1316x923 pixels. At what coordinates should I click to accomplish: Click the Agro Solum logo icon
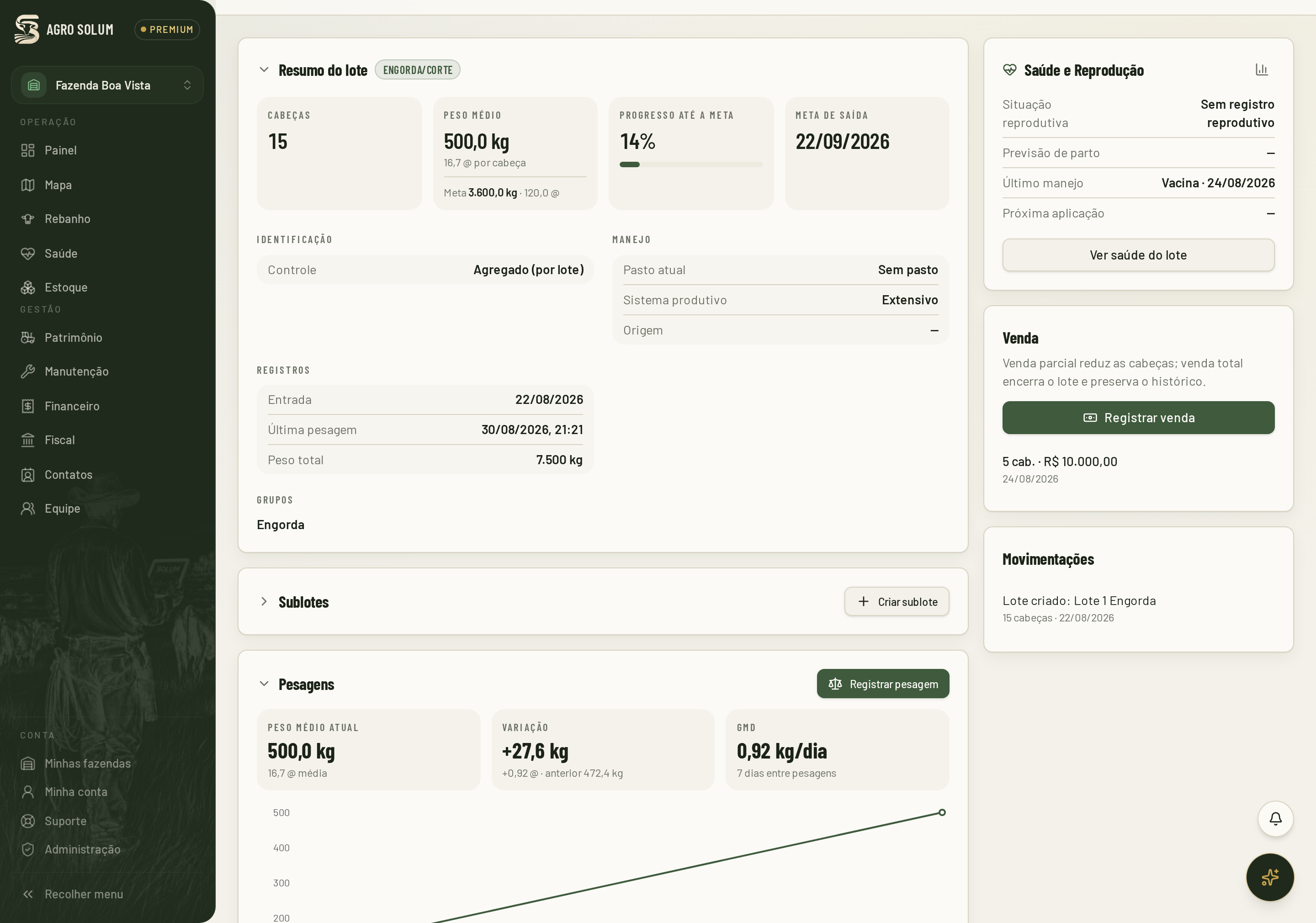[x=27, y=29]
